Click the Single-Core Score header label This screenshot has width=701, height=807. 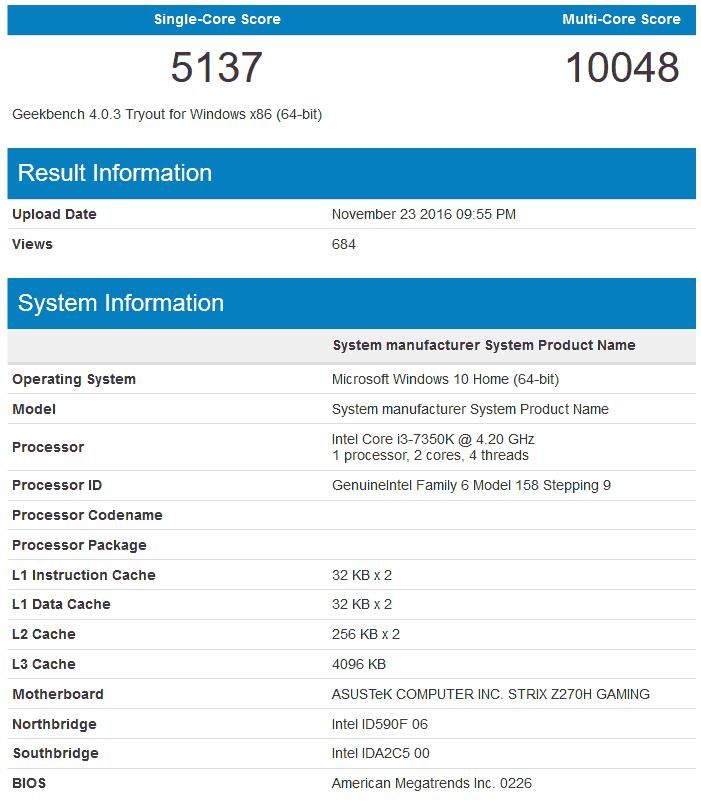click(x=217, y=20)
